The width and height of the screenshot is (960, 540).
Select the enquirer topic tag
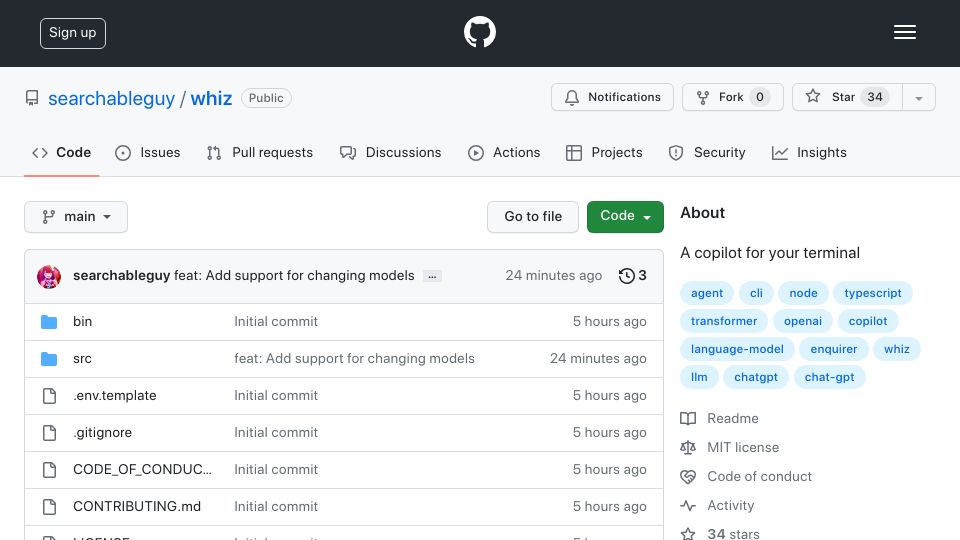coord(834,350)
